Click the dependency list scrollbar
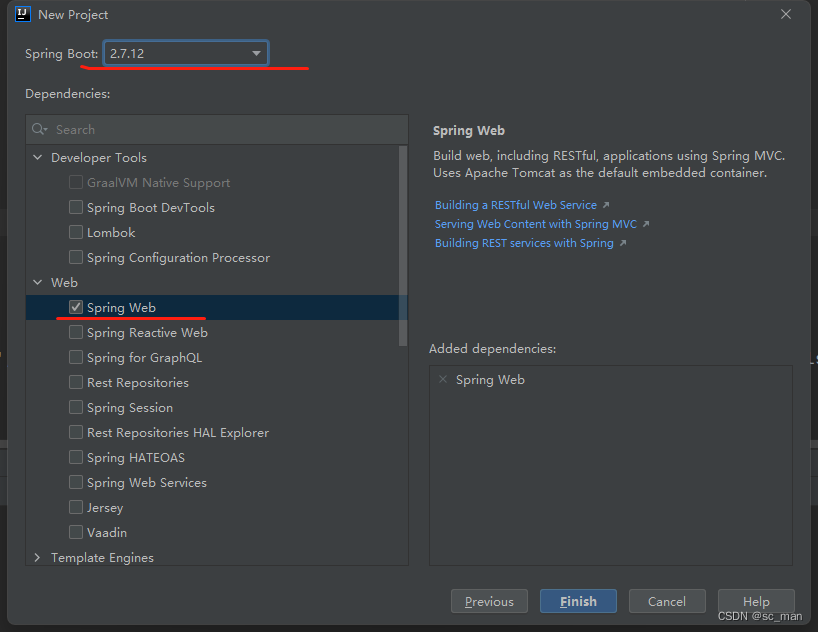Image resolution: width=818 pixels, height=632 pixels. point(403,246)
